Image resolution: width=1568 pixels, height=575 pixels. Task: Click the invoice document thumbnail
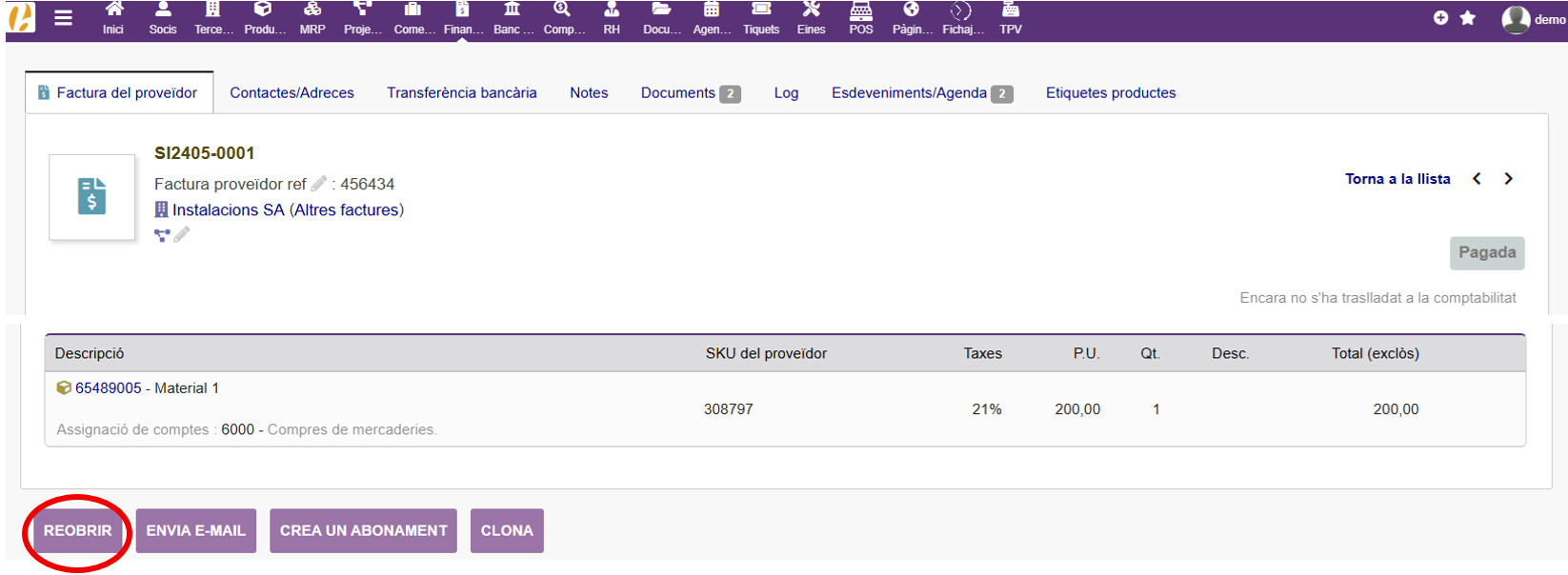[x=92, y=197]
